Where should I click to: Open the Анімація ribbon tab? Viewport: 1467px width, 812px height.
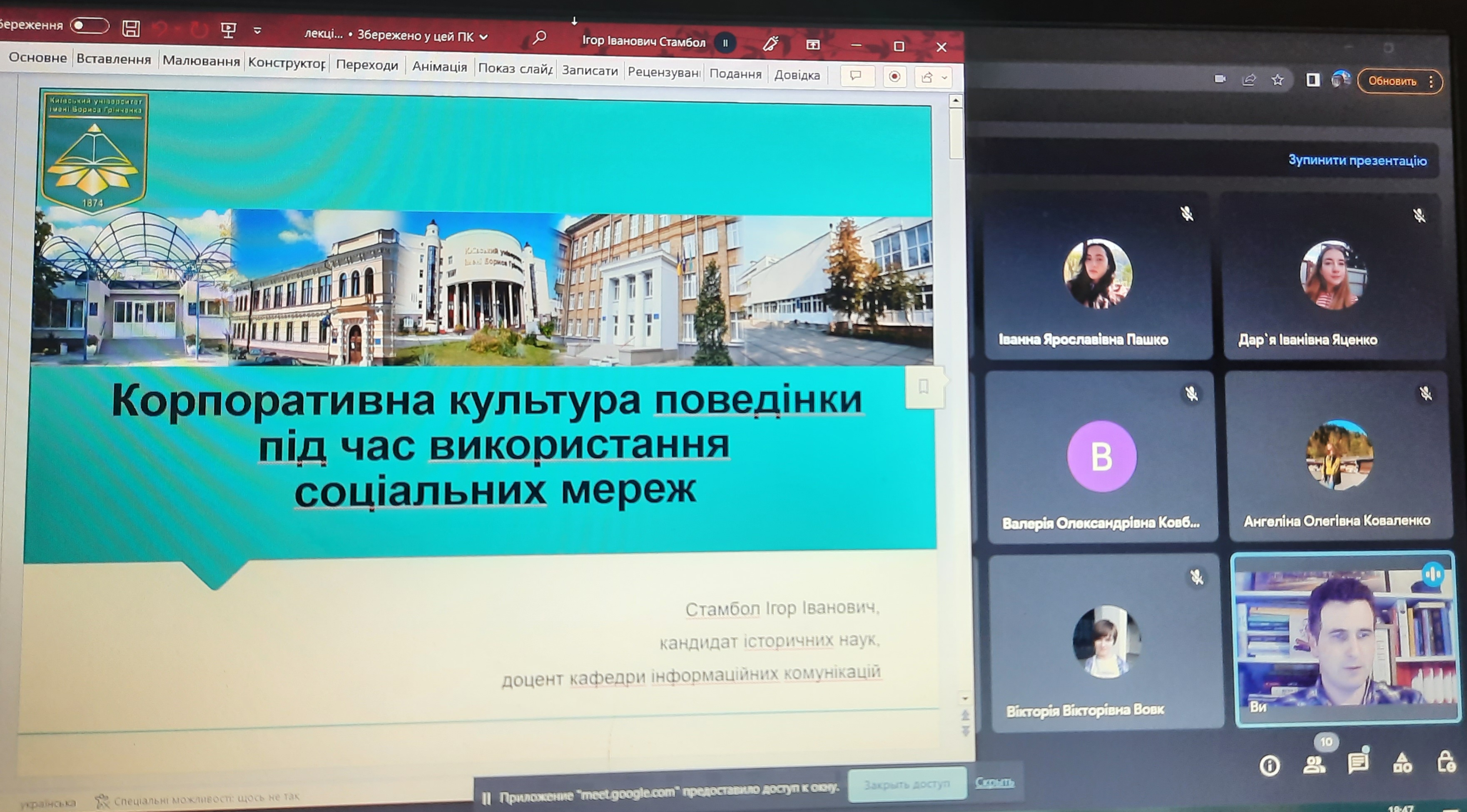coord(439,67)
